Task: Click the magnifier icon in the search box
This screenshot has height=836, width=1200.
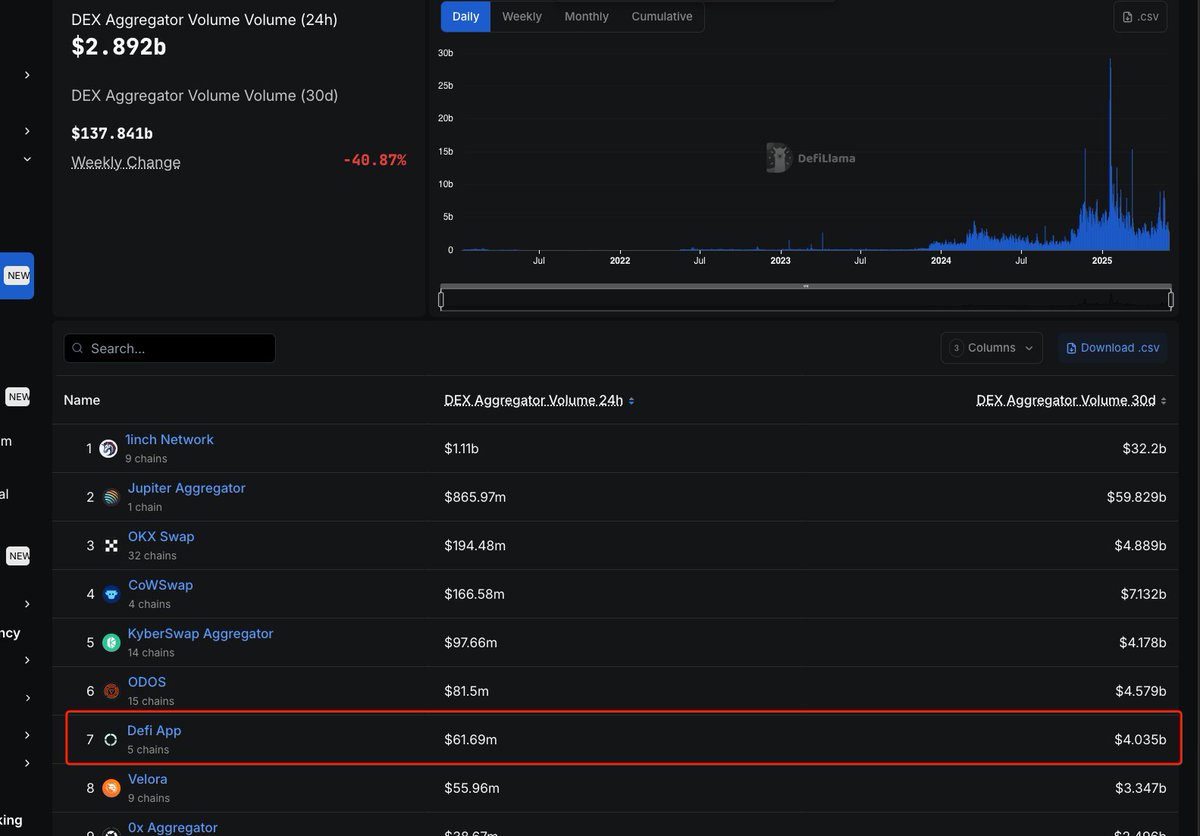Action: click(78, 348)
